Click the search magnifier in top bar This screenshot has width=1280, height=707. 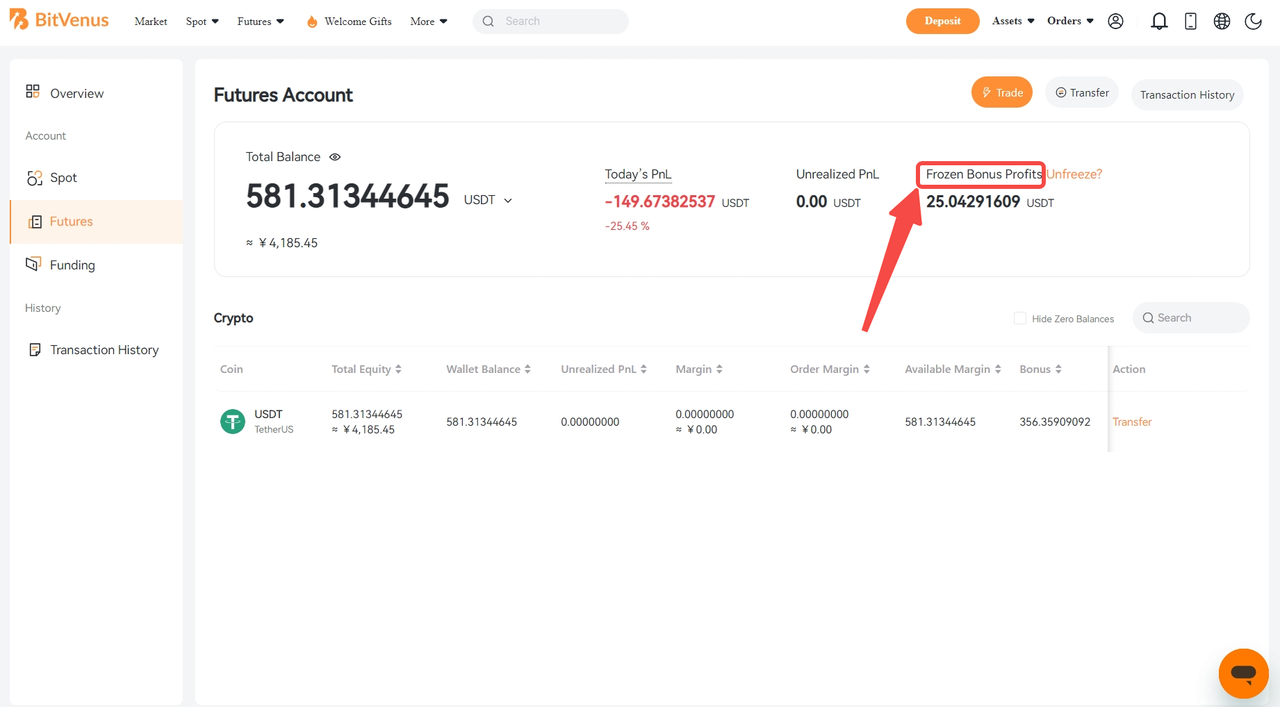[488, 21]
